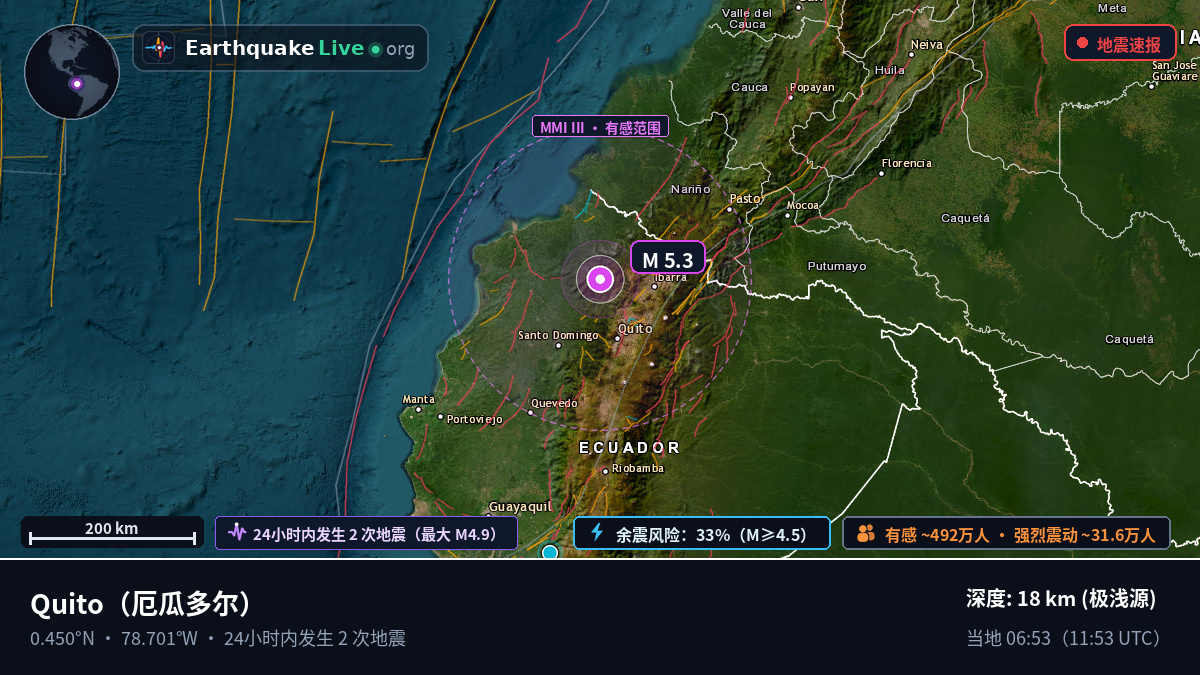This screenshot has height=675, width=1200.
Task: Click the M 5.3 magnitude label
Action: coord(668,258)
